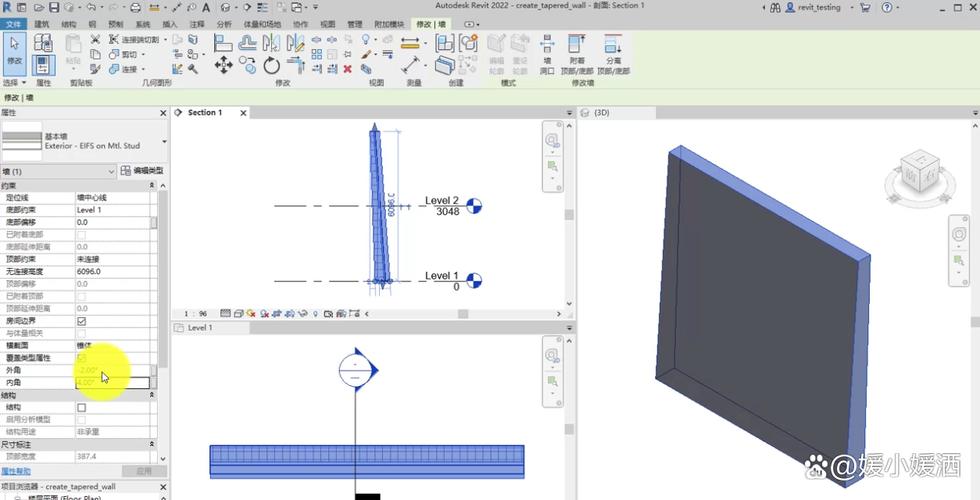Click the interior angle input field
This screenshot has width=980, height=500.
112,382
